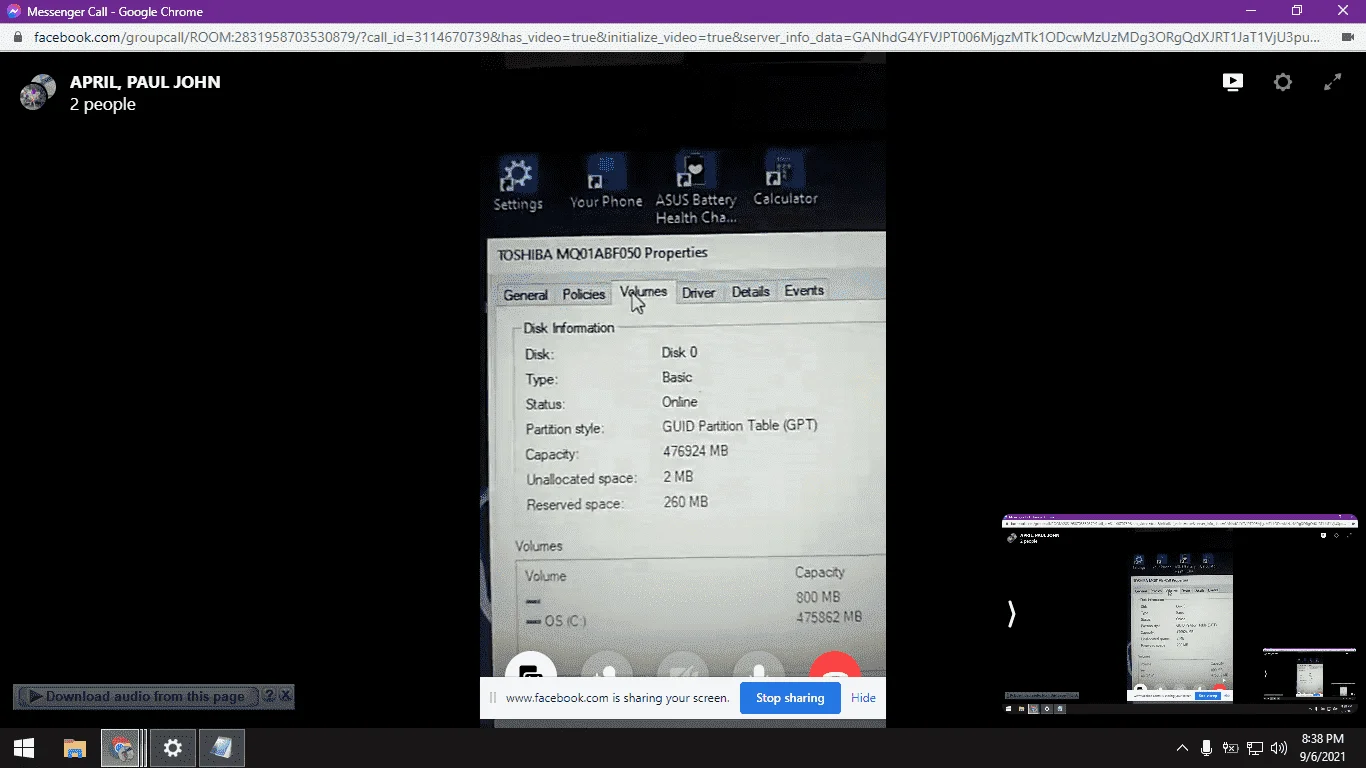The image size is (1366, 768).
Task: Click the Events tab in the video feed
Action: [x=804, y=291]
